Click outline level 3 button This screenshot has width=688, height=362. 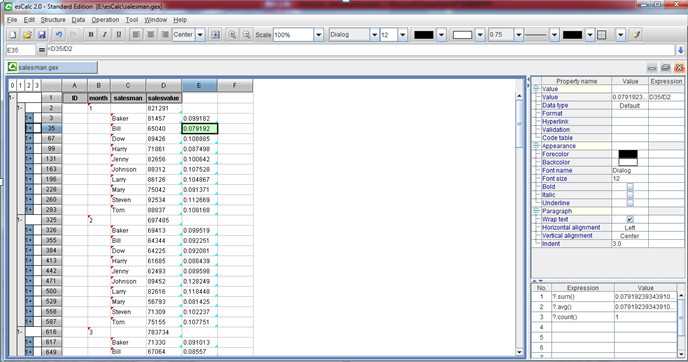click(x=37, y=85)
